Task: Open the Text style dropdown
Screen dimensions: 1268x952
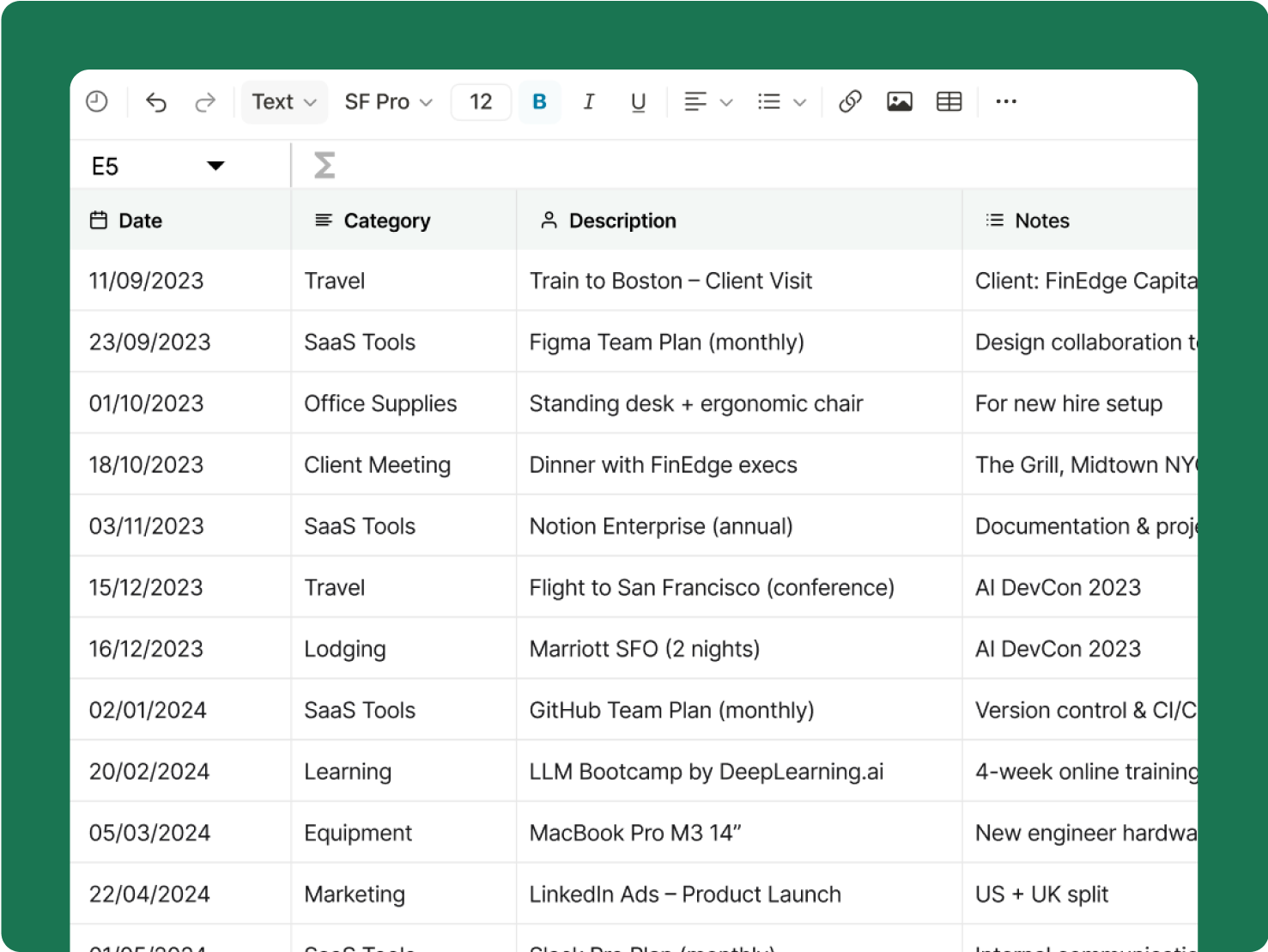Action: (284, 102)
